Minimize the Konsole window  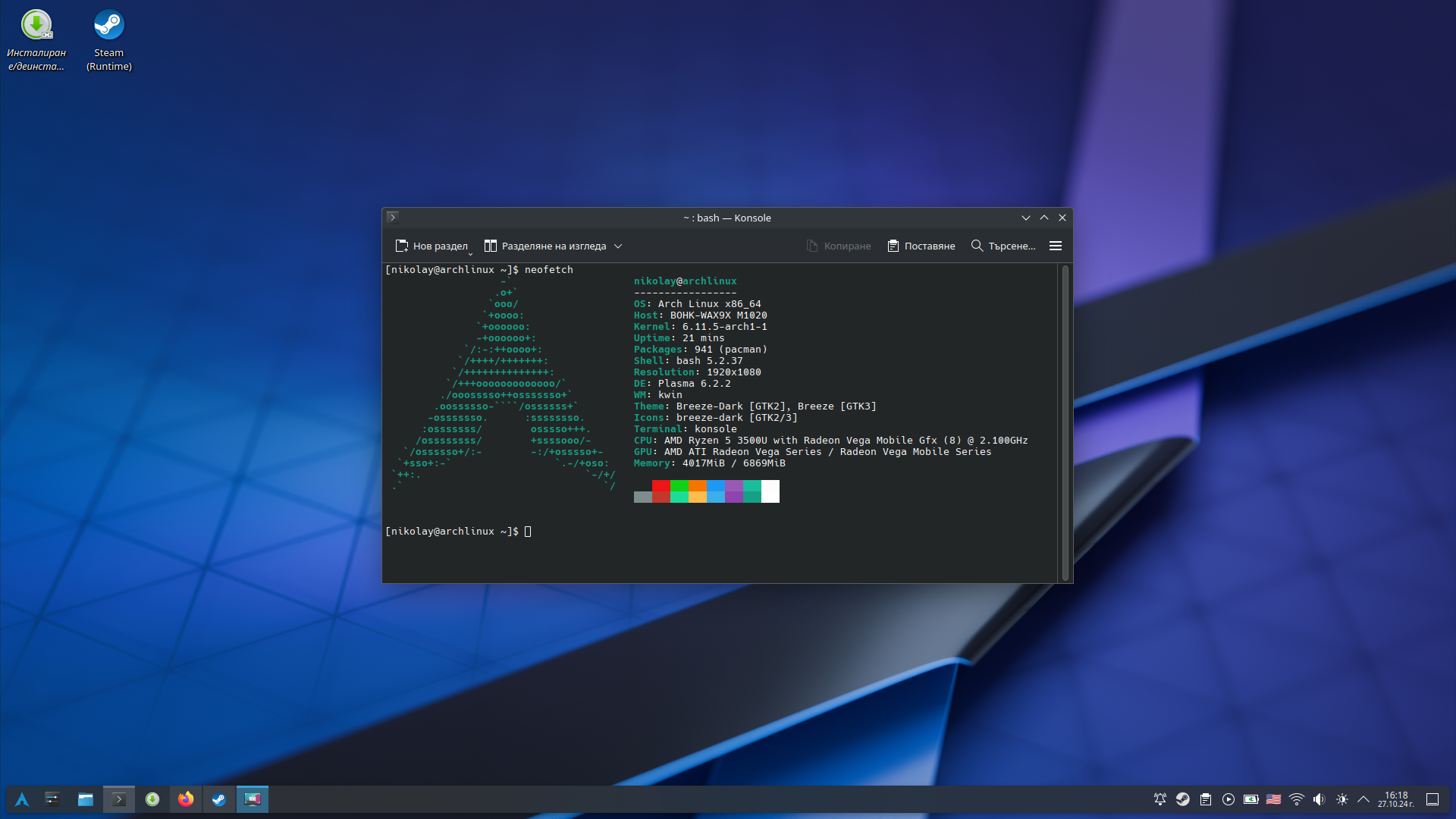click(x=1026, y=218)
